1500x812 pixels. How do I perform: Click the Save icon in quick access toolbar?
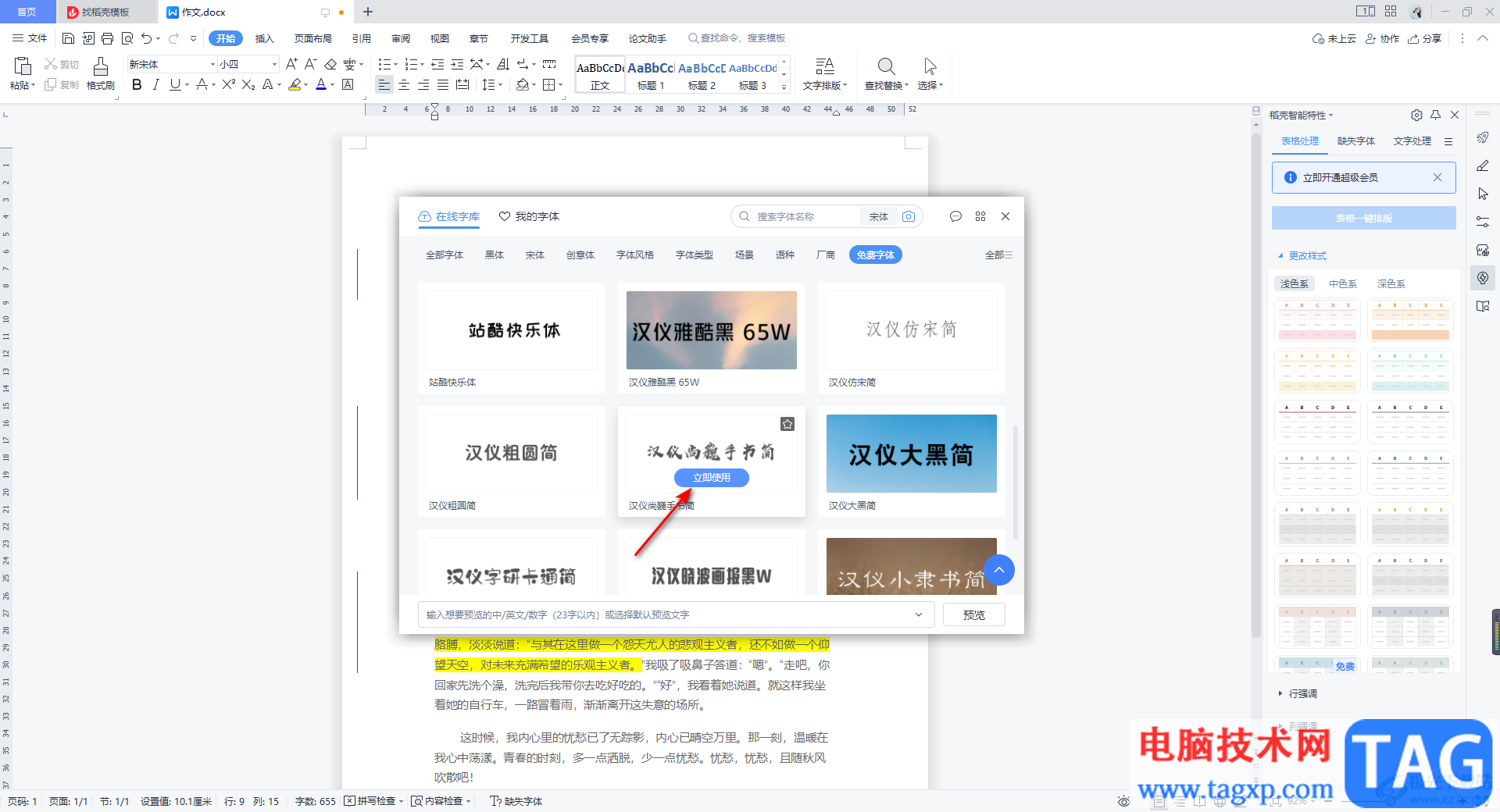pyautogui.click(x=68, y=38)
